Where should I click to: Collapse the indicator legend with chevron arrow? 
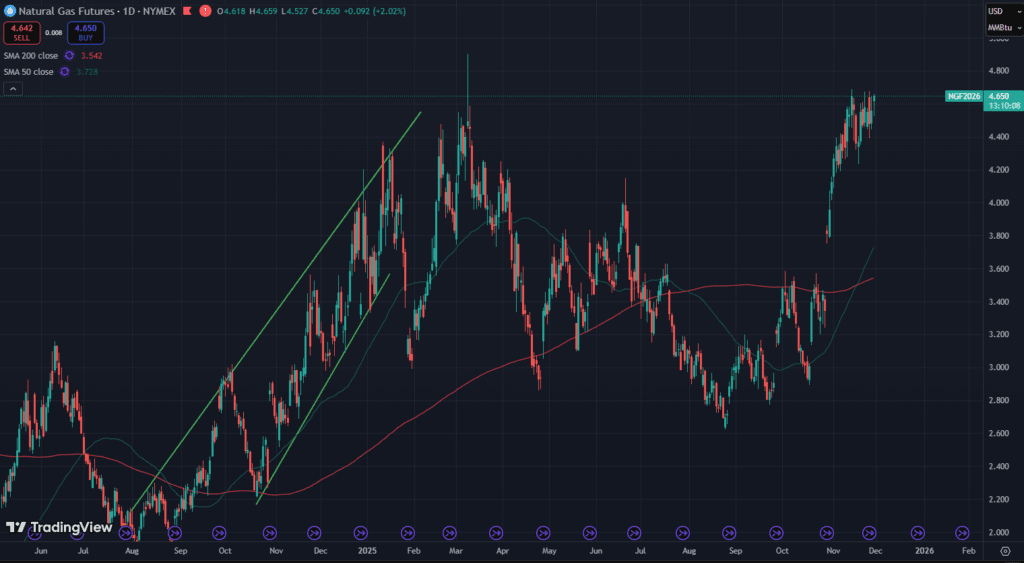pyautogui.click(x=13, y=89)
